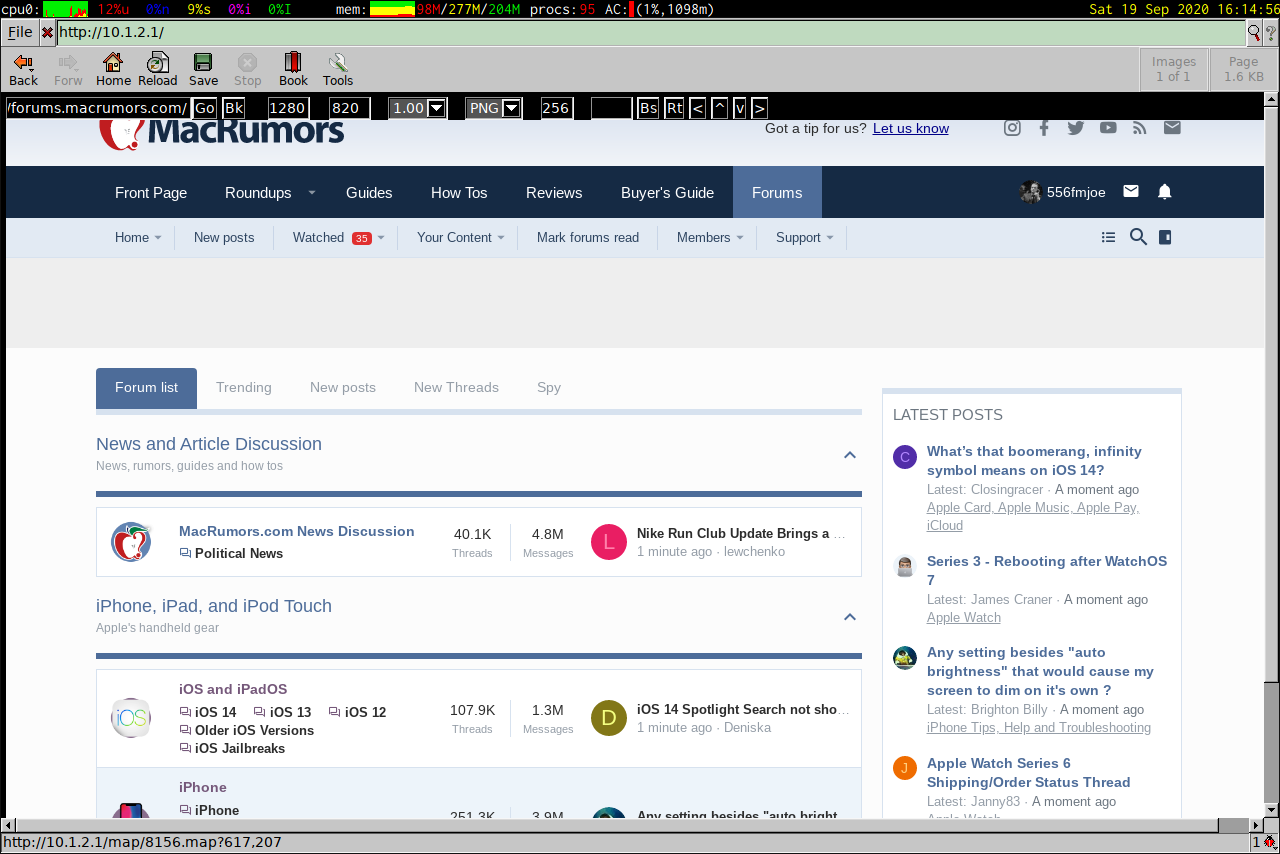
Task: Click the Go button next to the address field
Action: pos(205,108)
